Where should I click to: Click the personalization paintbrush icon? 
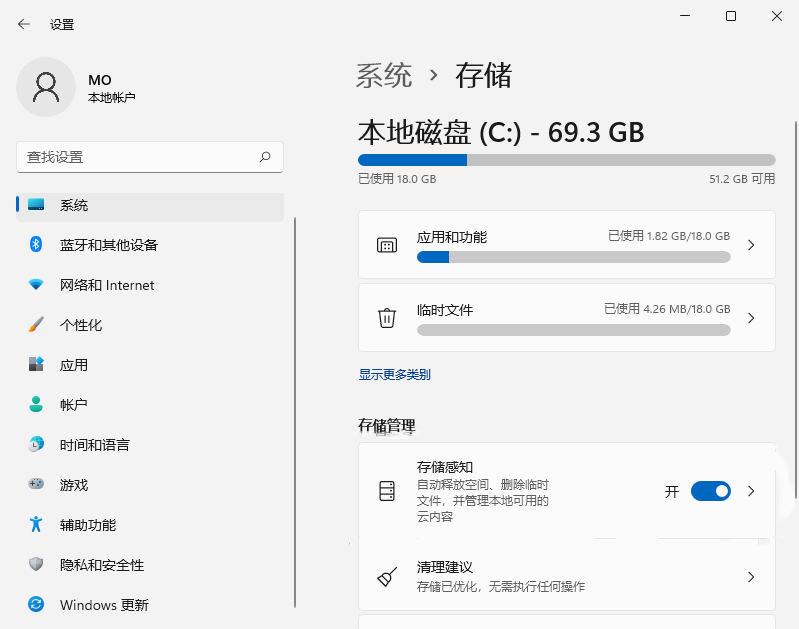(x=36, y=325)
